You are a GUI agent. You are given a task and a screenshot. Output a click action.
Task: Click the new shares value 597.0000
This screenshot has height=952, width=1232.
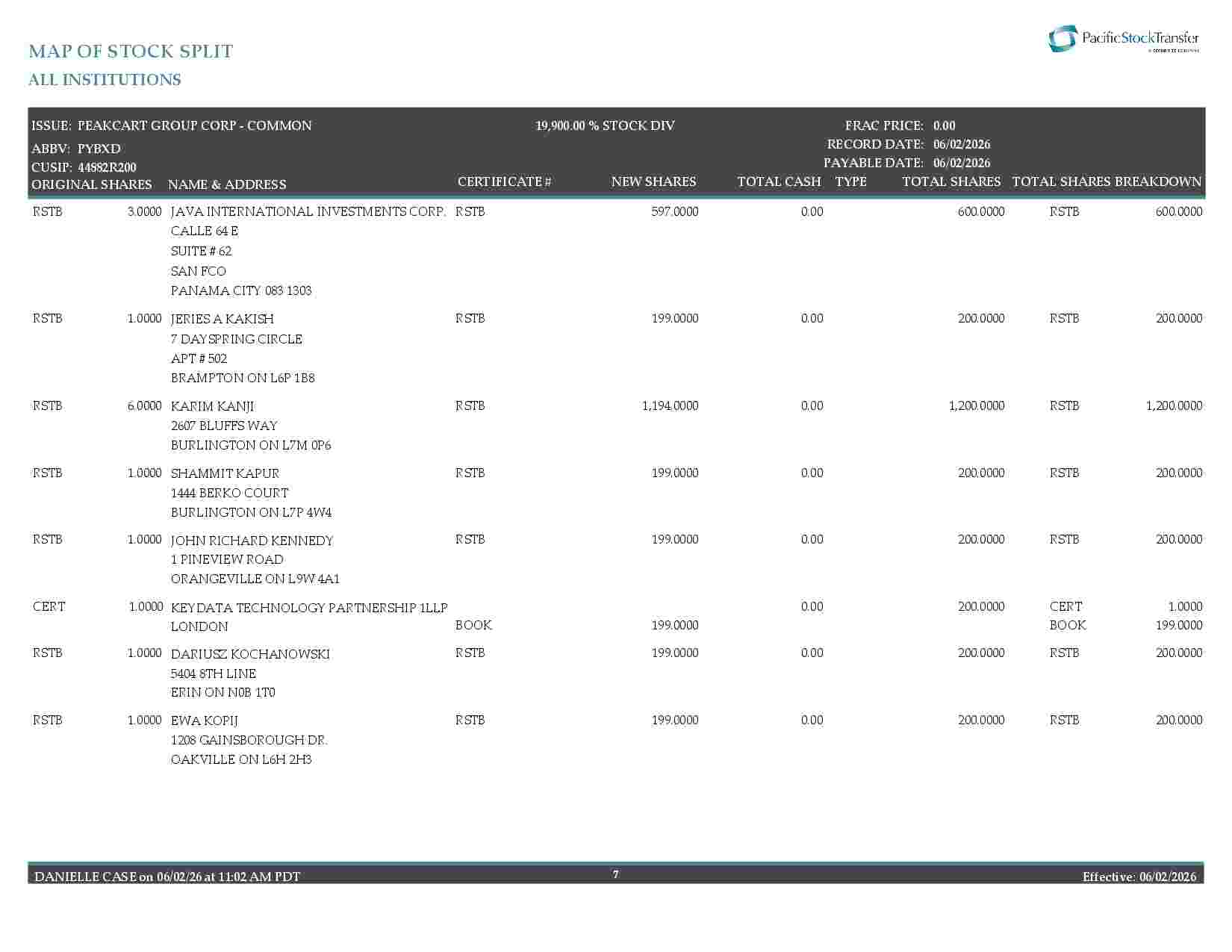coord(675,211)
